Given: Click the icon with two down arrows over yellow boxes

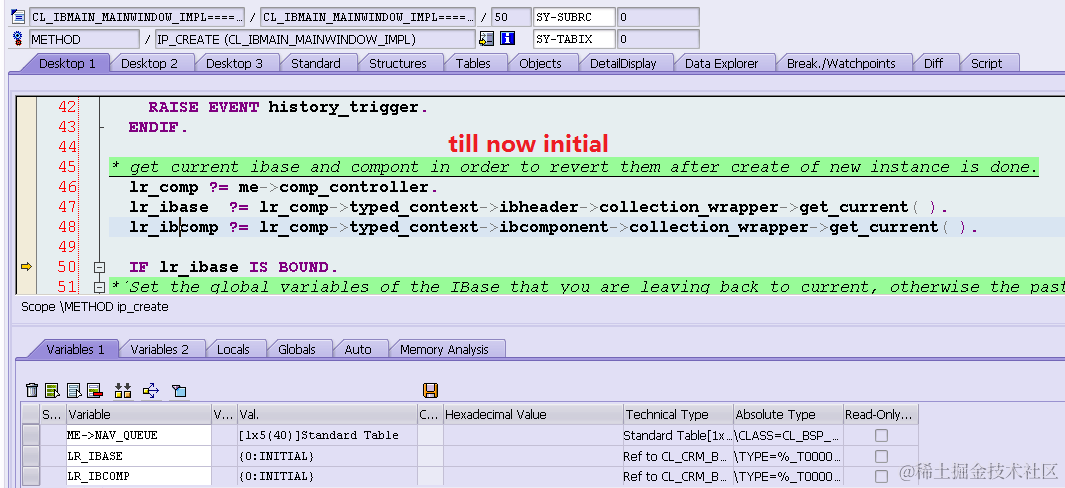Looking at the screenshot, I should click(x=123, y=390).
